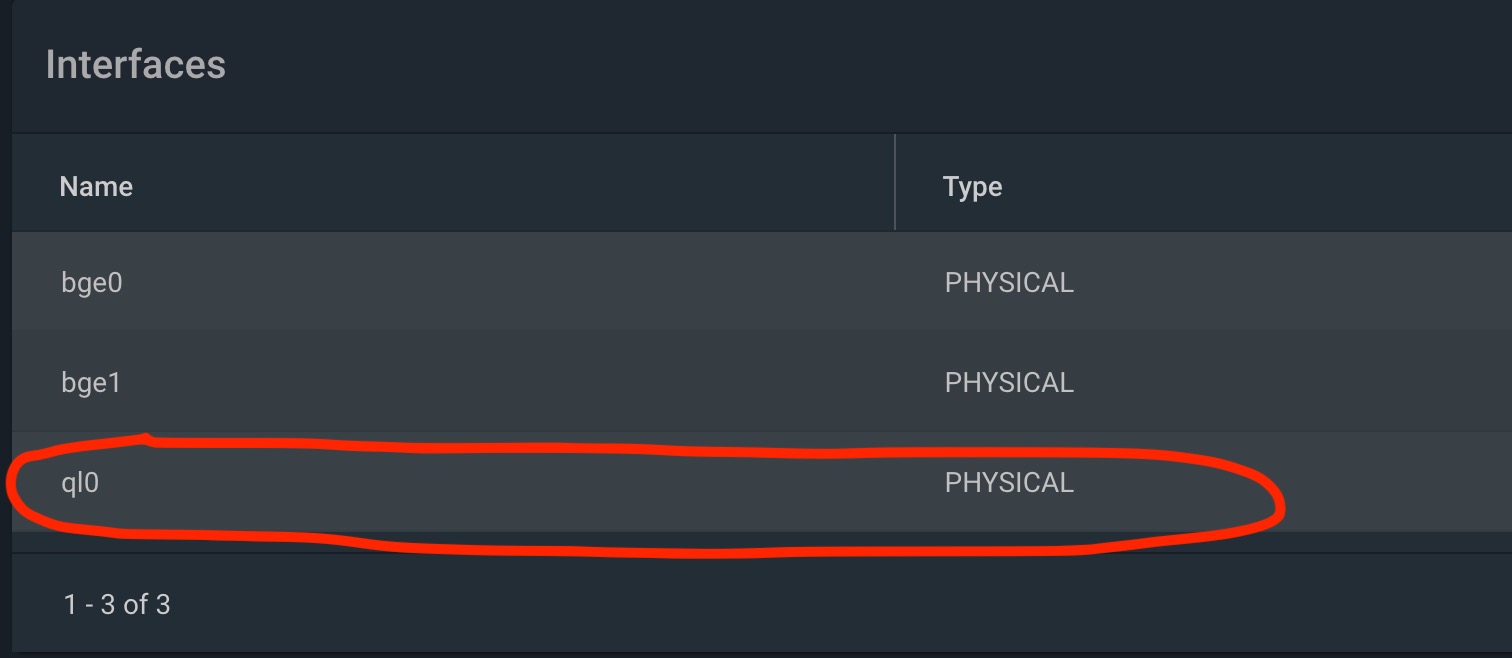
Task: Click the divider between Name and Type headers
Action: (895, 183)
